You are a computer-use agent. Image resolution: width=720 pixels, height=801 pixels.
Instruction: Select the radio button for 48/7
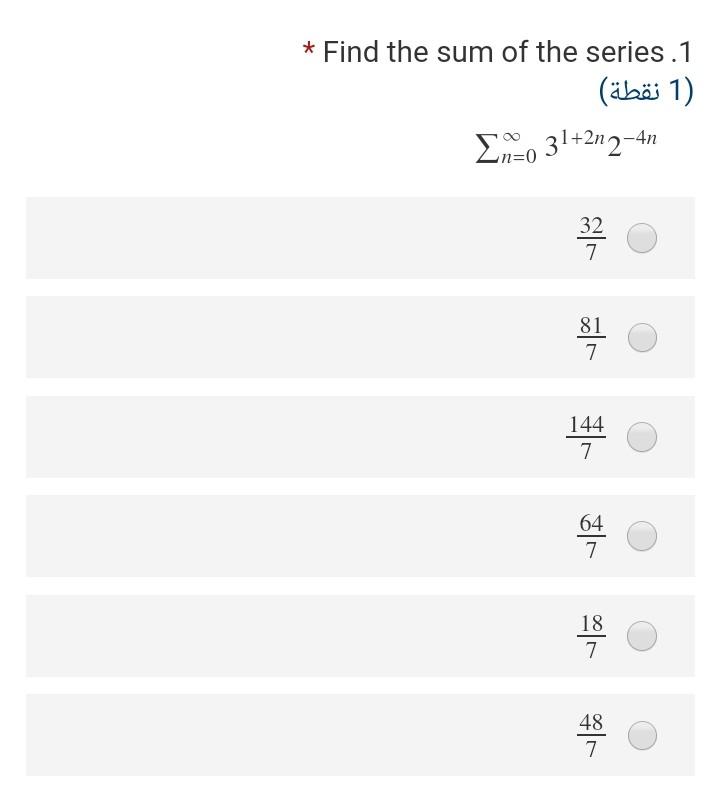coord(640,735)
